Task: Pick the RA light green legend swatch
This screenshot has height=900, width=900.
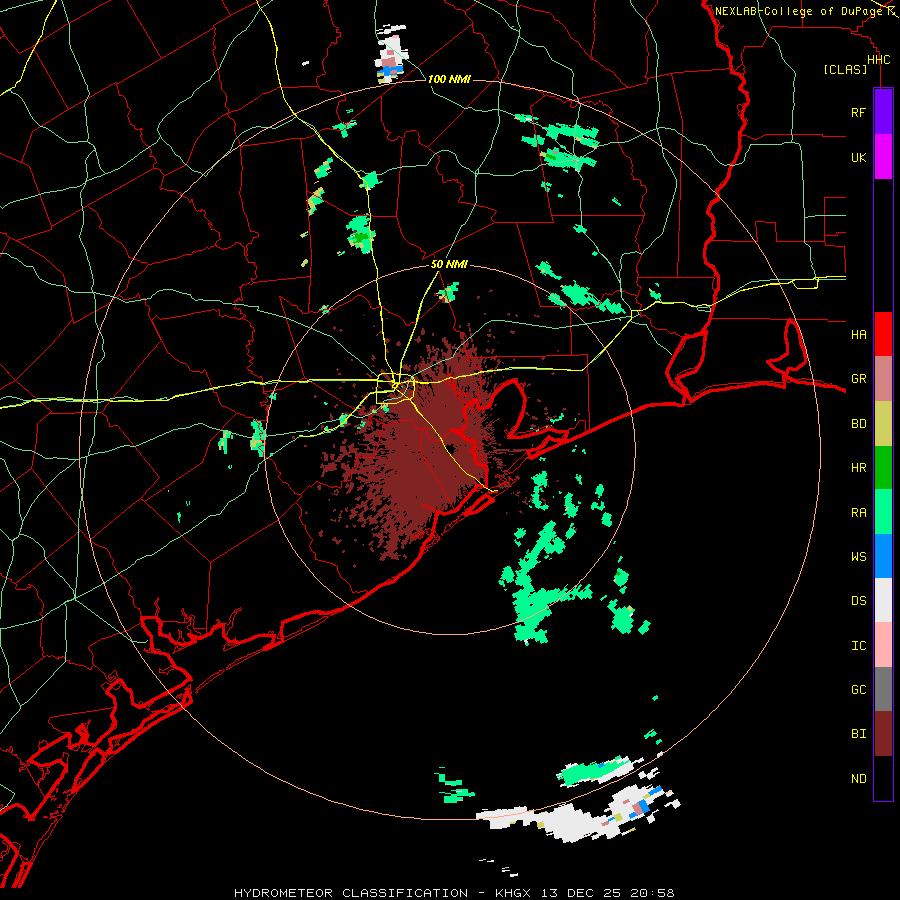Action: (x=883, y=512)
